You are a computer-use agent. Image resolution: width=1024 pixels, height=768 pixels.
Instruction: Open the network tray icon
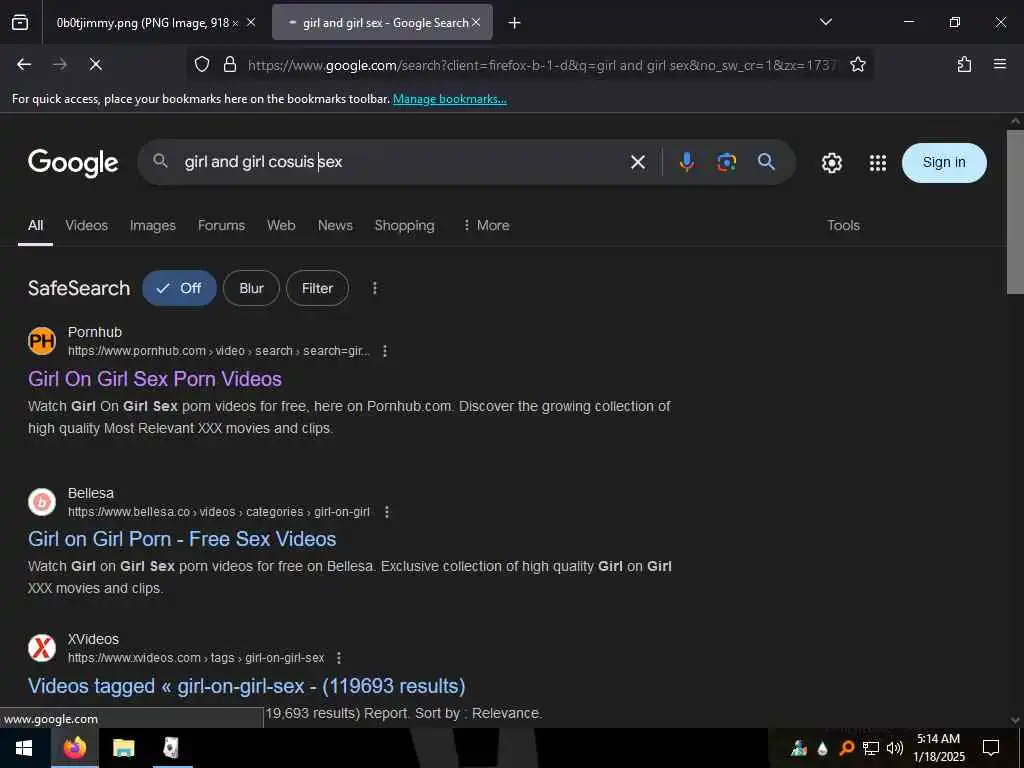(x=871, y=748)
